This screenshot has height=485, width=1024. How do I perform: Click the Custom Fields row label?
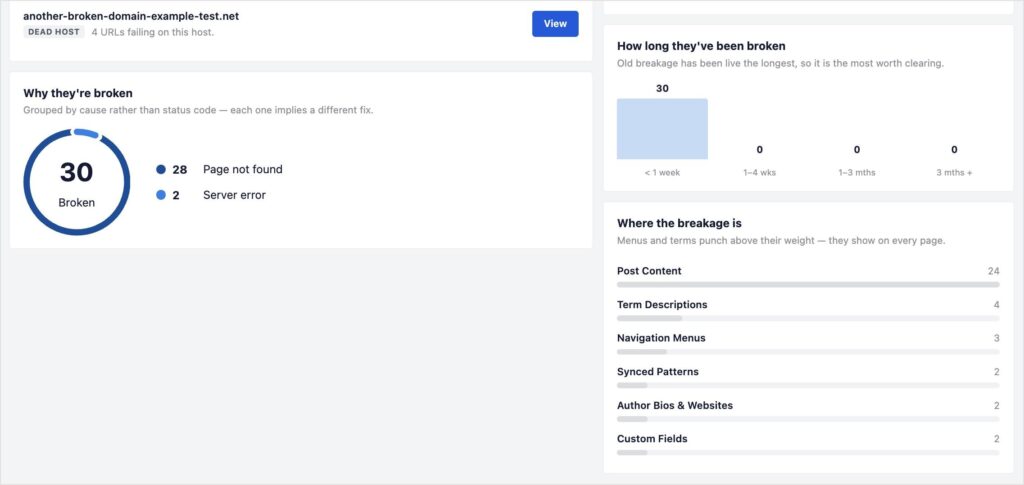(652, 439)
